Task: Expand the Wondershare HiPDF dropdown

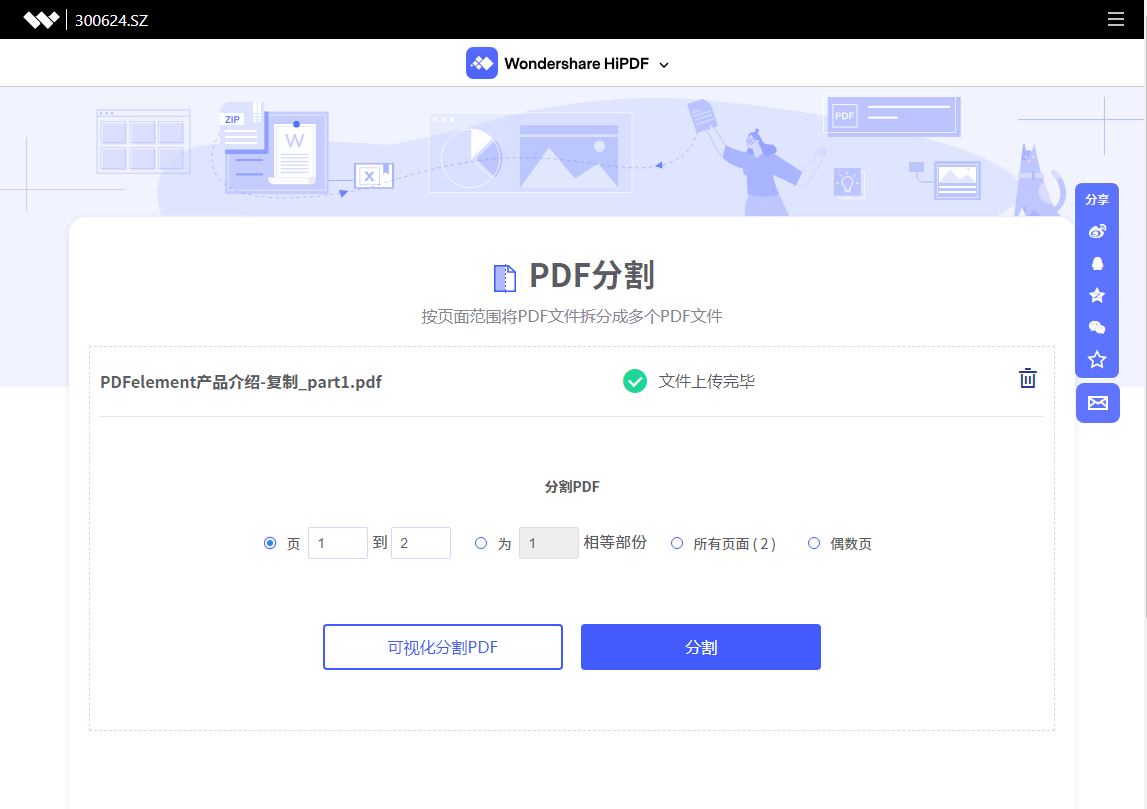Action: (664, 64)
